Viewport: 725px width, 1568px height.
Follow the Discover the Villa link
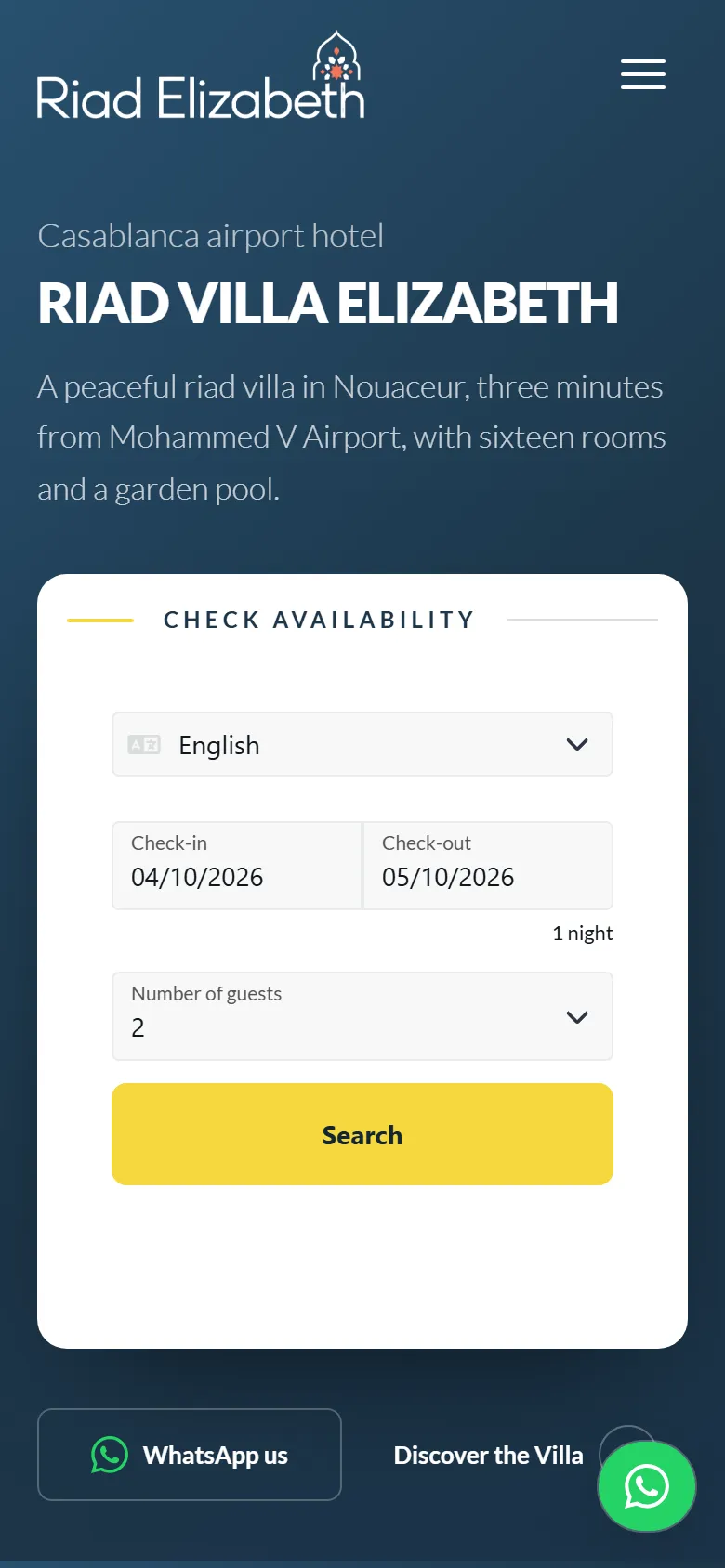tap(489, 1455)
